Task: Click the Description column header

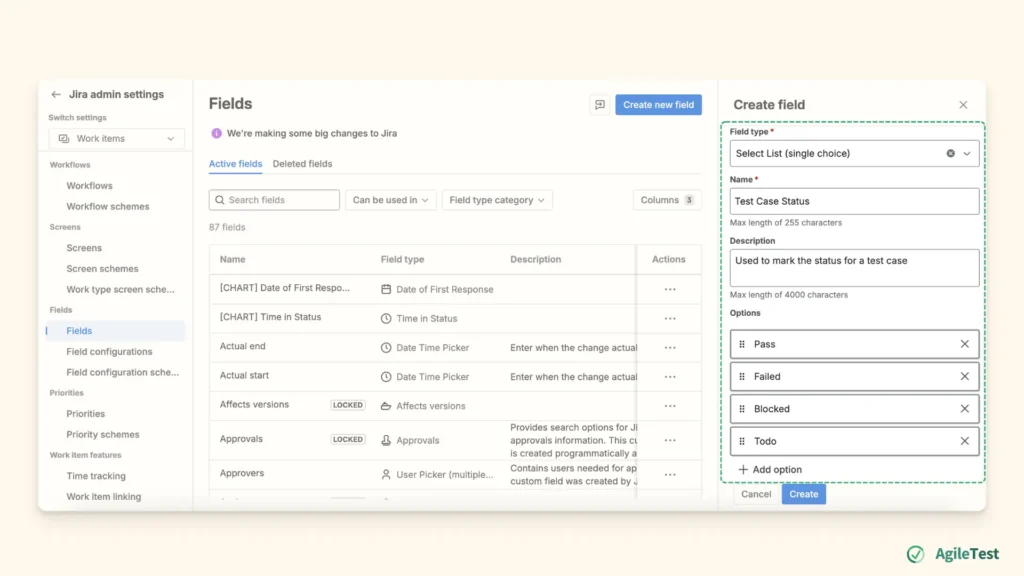Action: [536, 259]
